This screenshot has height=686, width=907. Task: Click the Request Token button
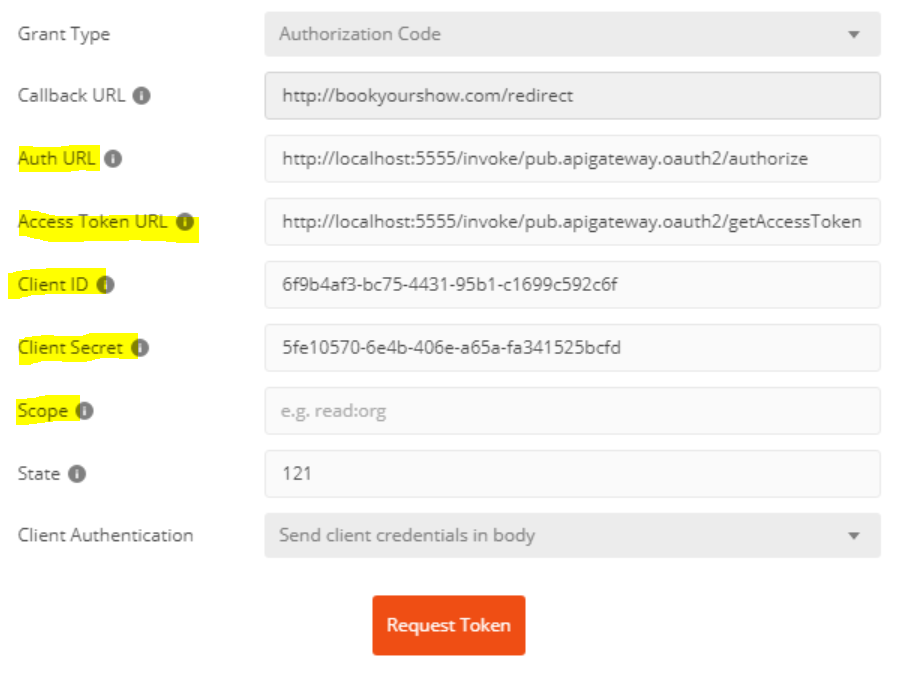pyautogui.click(x=448, y=624)
